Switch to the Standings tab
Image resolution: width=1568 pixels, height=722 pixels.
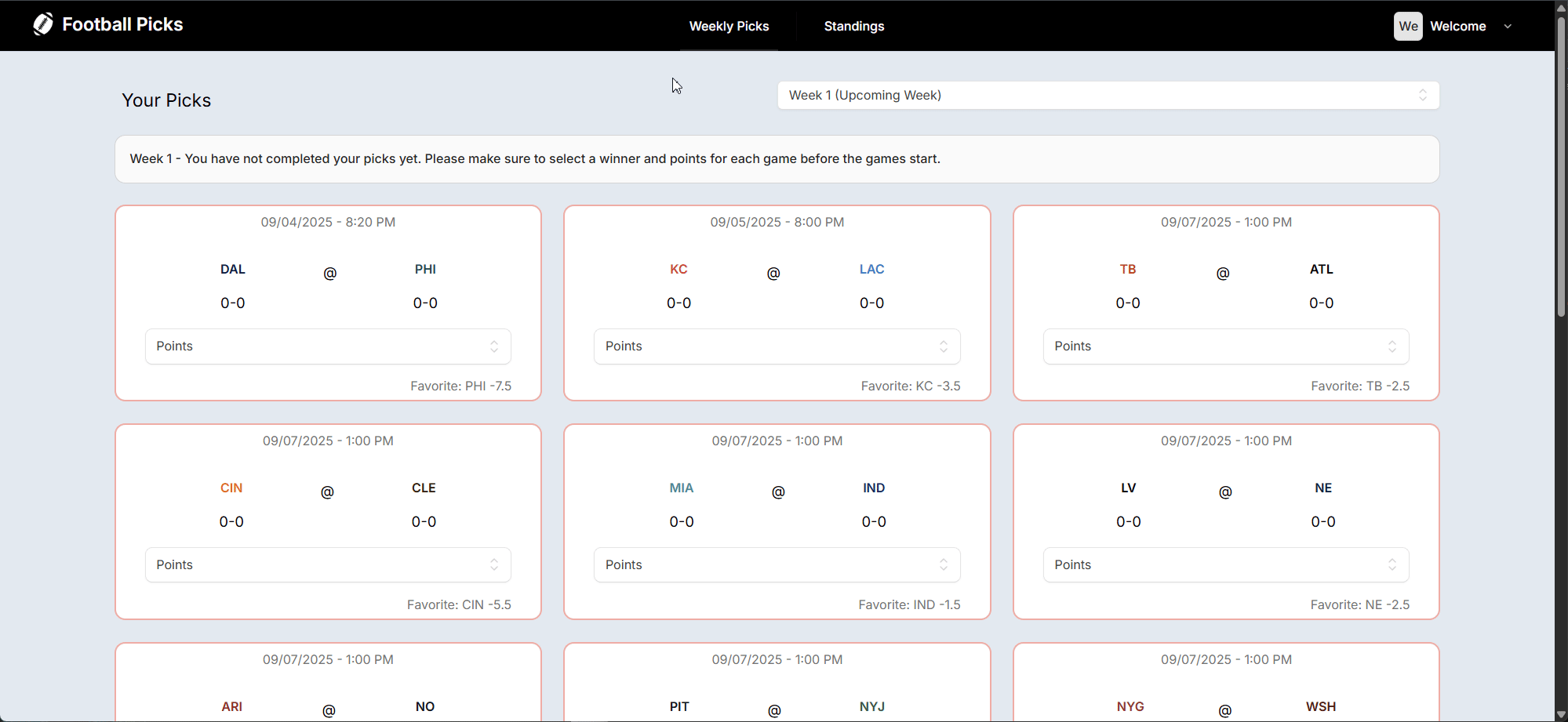853,26
